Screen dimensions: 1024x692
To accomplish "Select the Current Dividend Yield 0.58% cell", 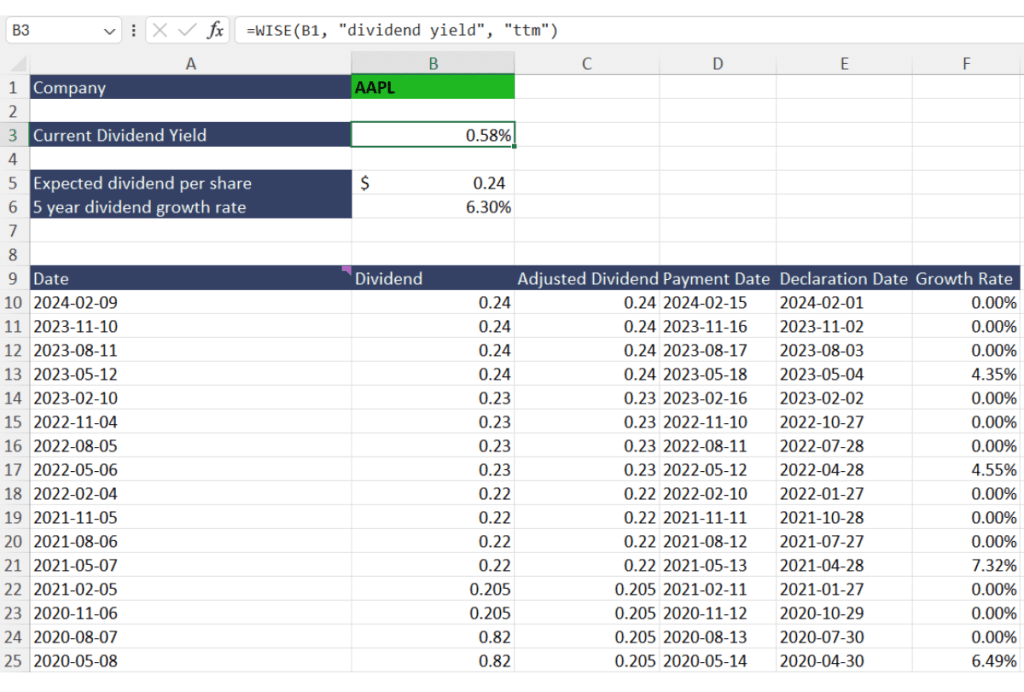I will click(x=433, y=135).
